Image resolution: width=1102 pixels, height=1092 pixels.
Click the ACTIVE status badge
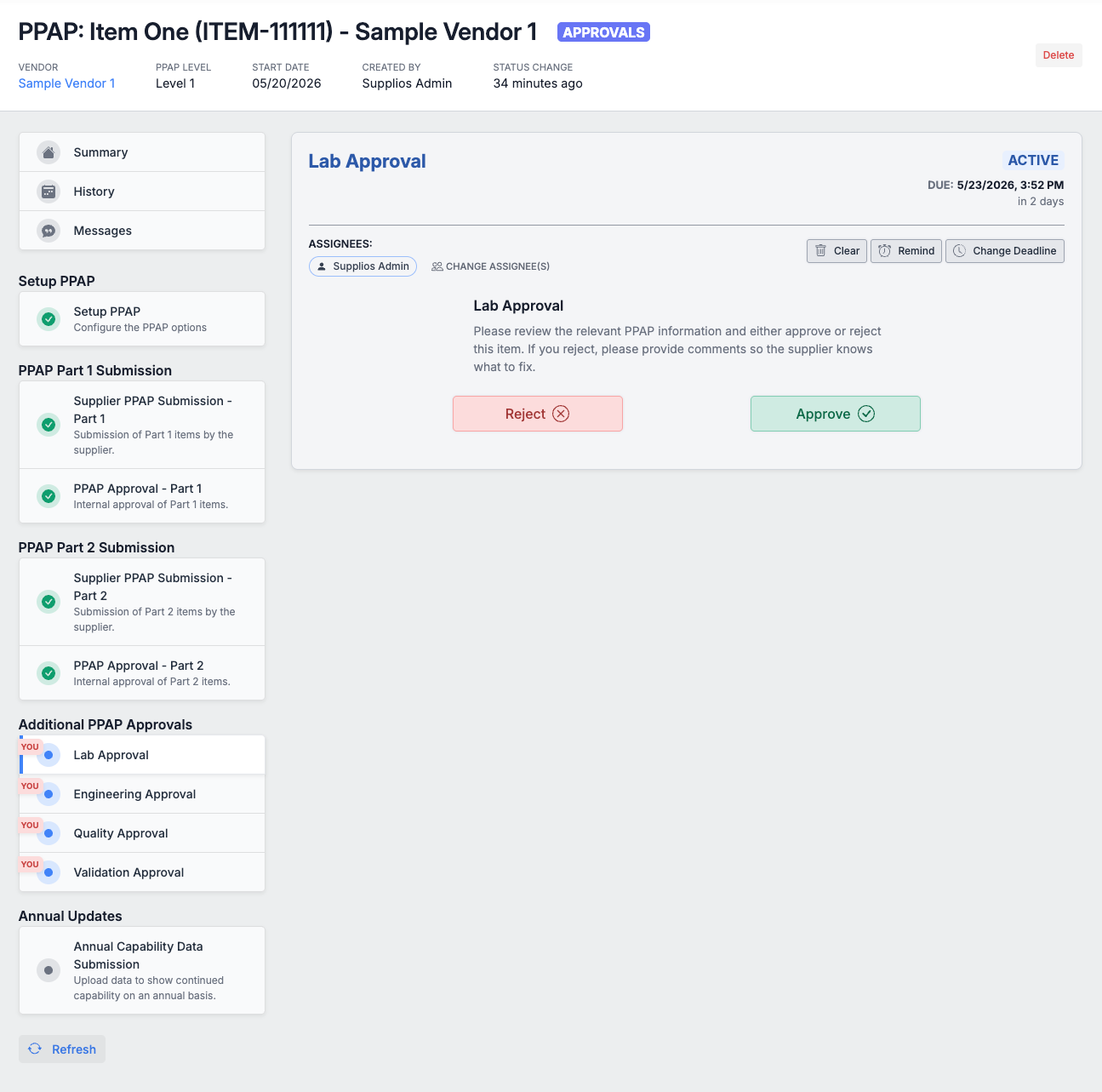(1033, 160)
